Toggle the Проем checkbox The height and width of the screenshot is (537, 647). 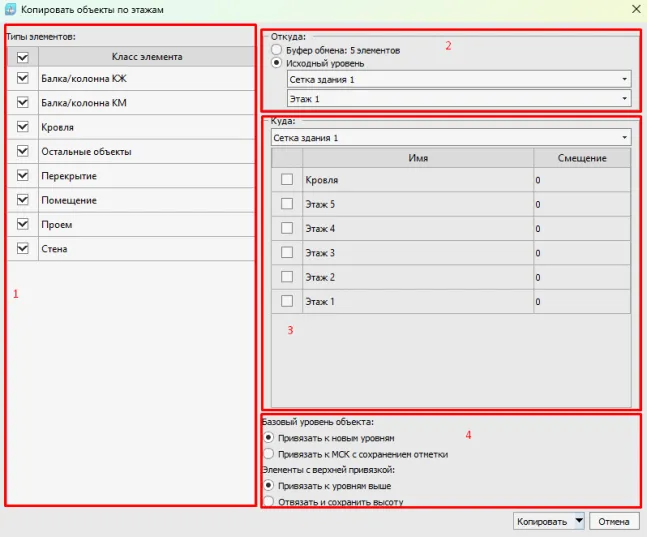(24, 224)
